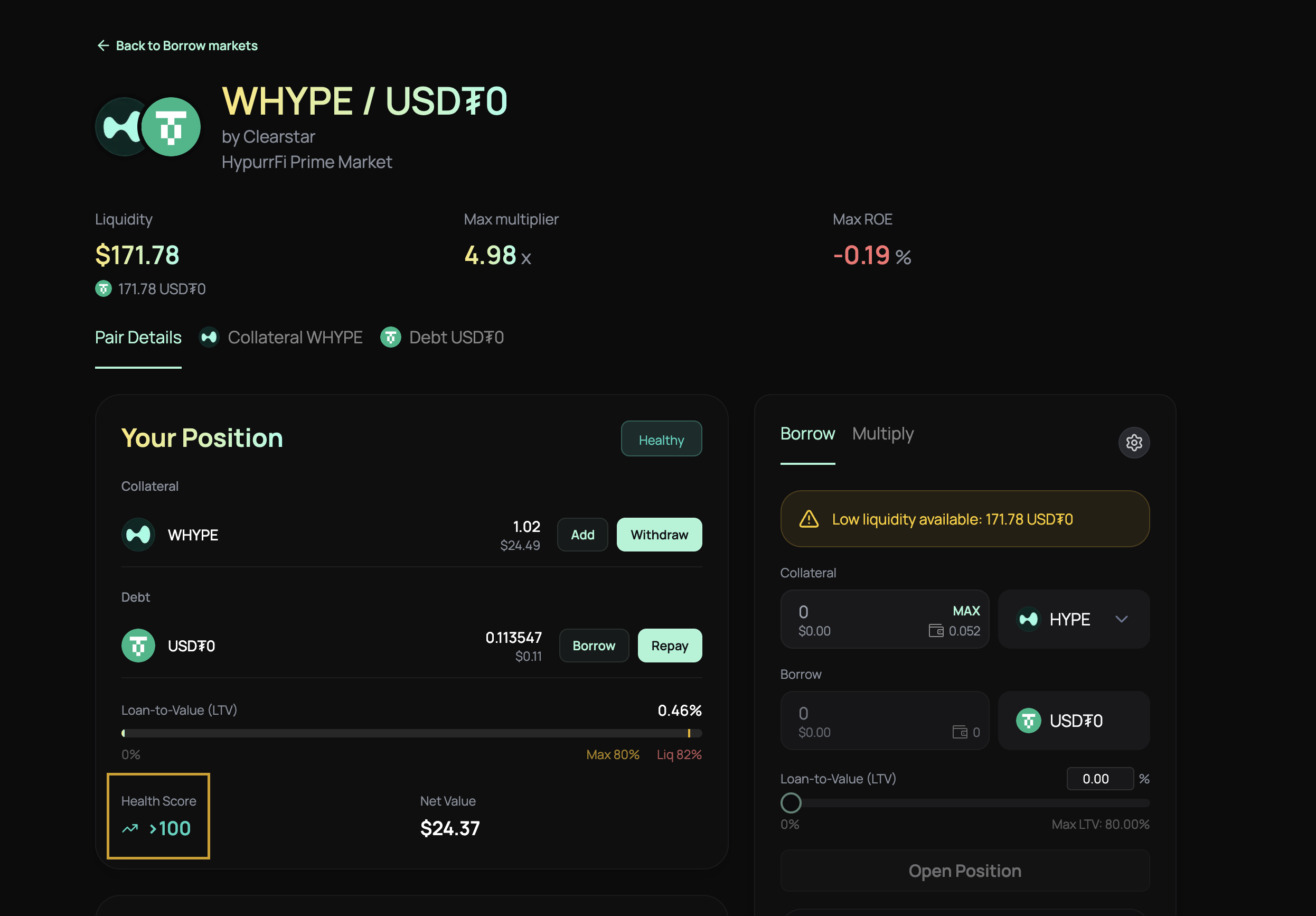Screen dimensions: 1316x916
Task: Open the Collateral WHYPE tab
Action: (281, 337)
